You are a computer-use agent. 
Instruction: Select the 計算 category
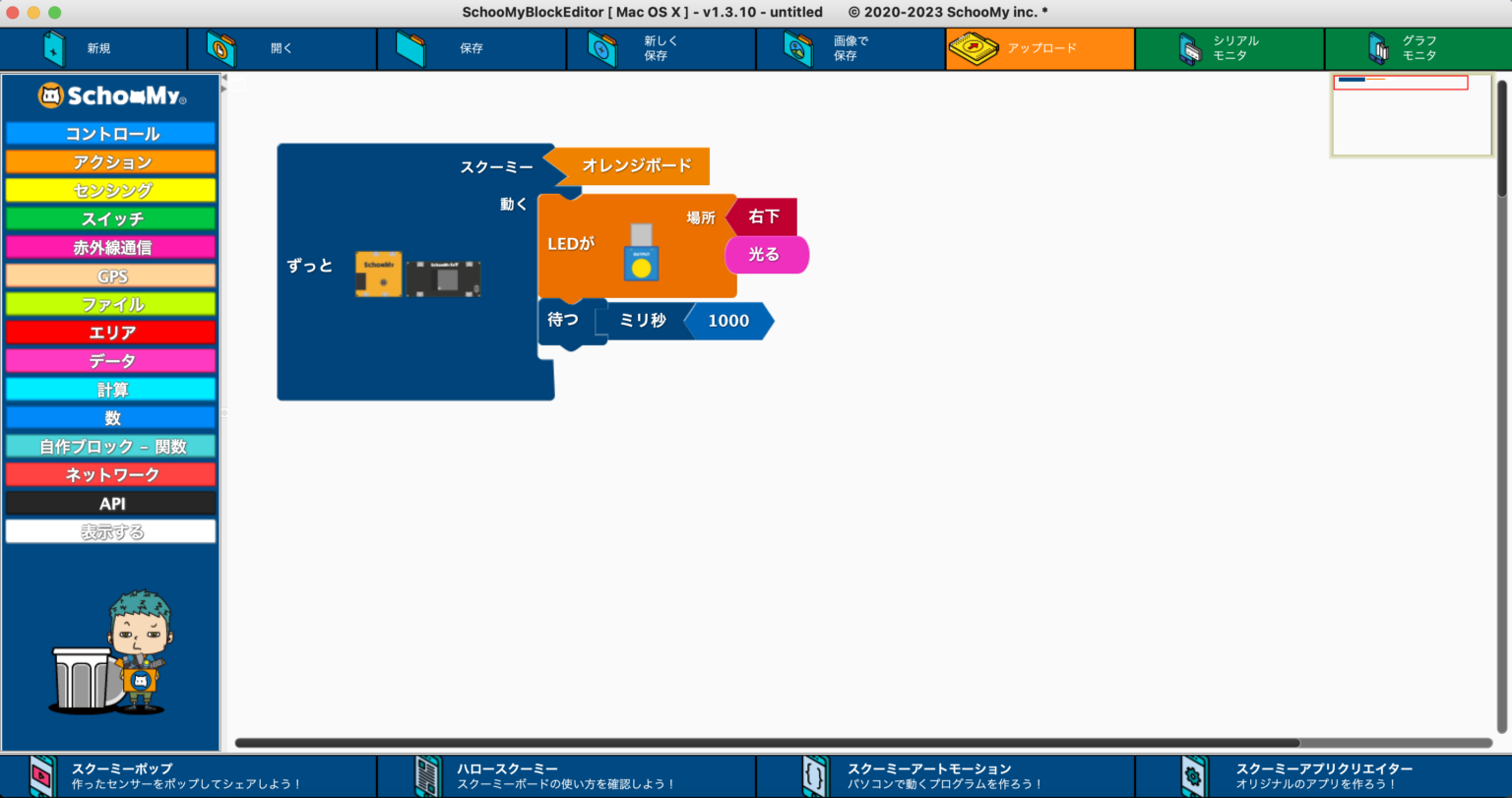click(110, 390)
